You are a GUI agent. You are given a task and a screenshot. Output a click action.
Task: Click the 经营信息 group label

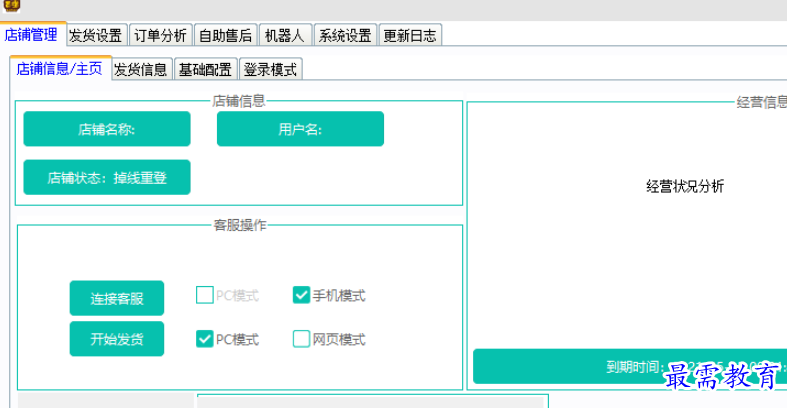(761, 102)
